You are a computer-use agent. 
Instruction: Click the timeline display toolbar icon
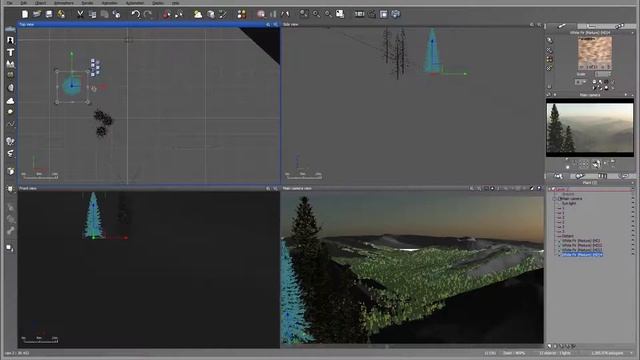click(x=359, y=14)
